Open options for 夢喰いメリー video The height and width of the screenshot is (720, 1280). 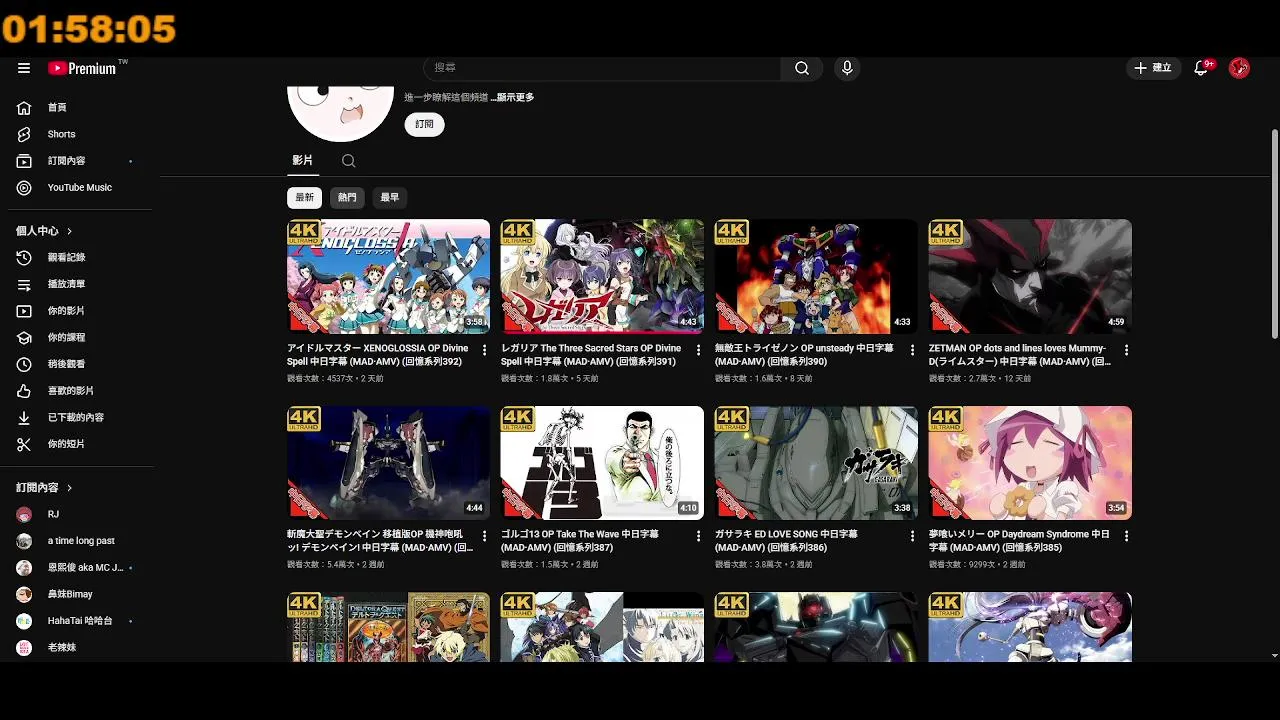pyautogui.click(x=1126, y=536)
